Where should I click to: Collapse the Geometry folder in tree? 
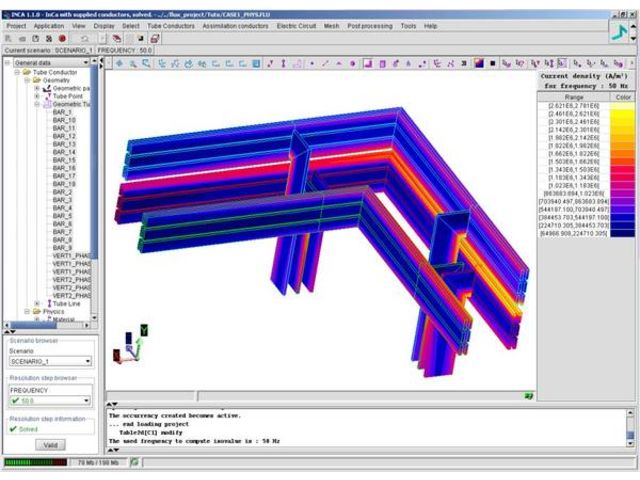click(28, 80)
